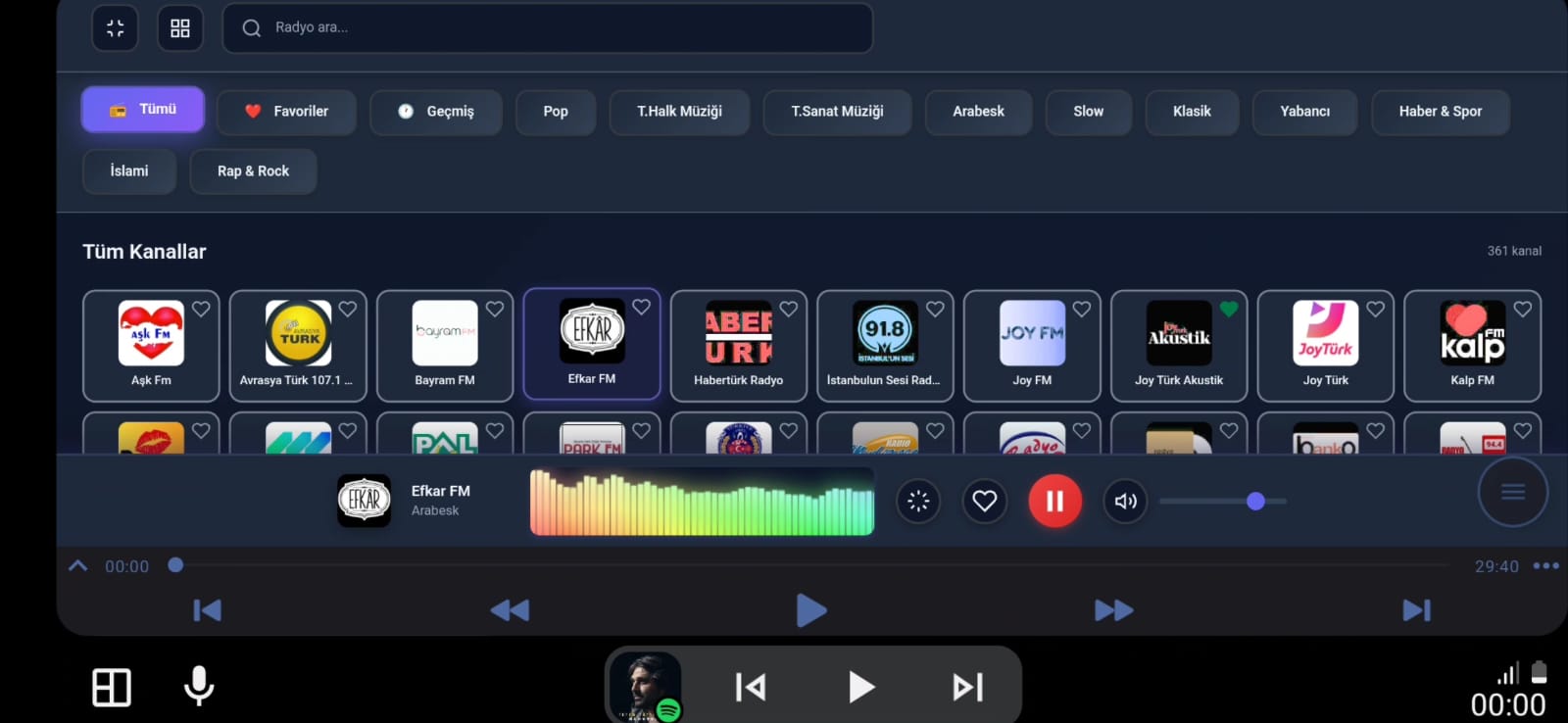Rewind with the double-left arrows
Screen dimensions: 1568x723
pyautogui.click(x=510, y=610)
